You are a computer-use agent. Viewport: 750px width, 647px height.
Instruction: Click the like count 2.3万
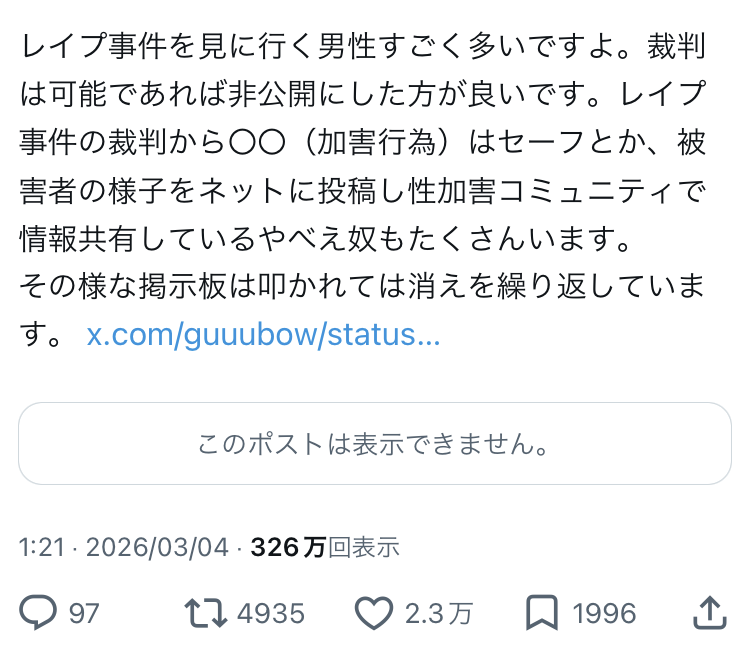point(439,613)
